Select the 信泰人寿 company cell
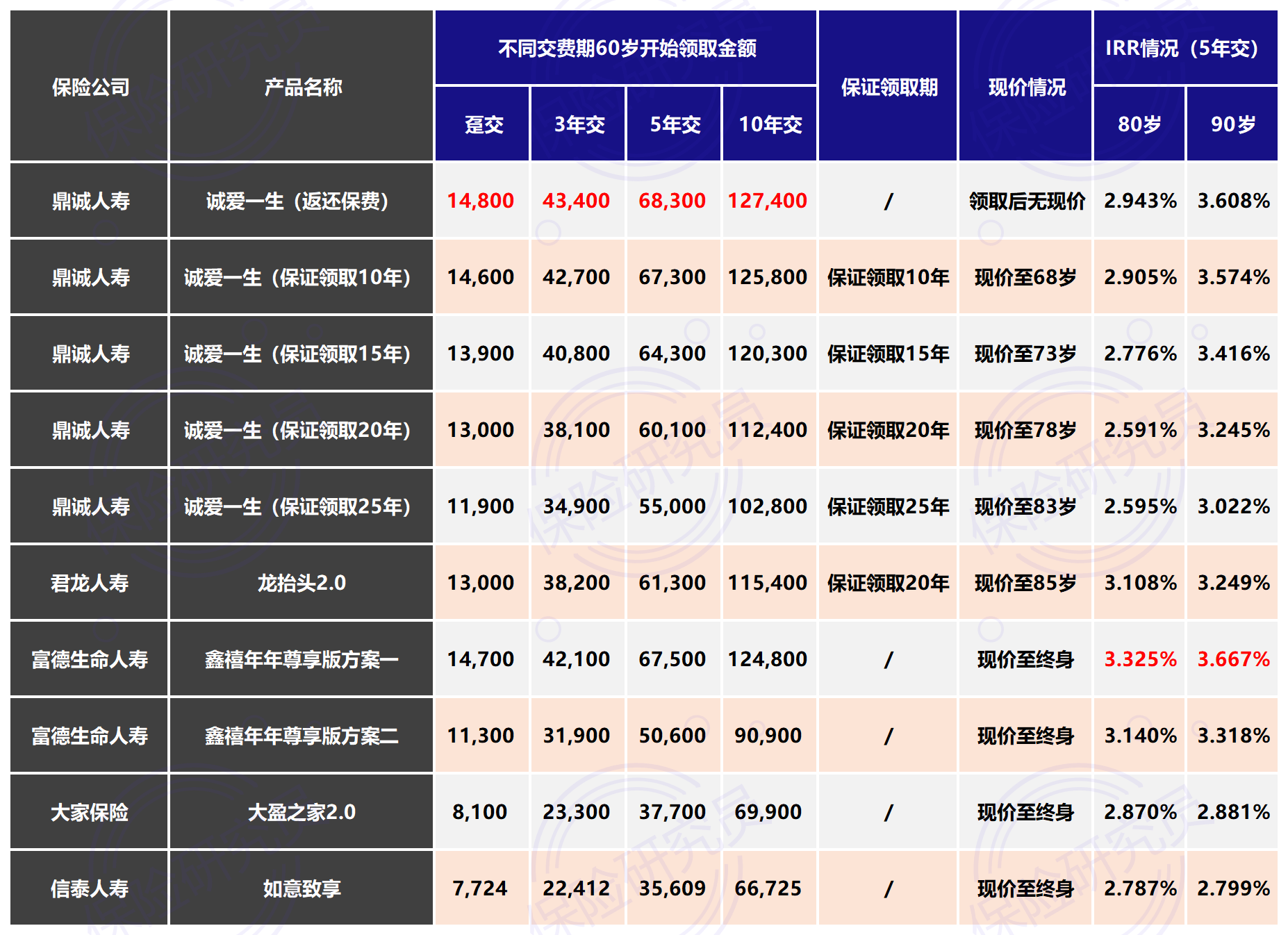Viewport: 1288px width, 935px height. click(90, 888)
